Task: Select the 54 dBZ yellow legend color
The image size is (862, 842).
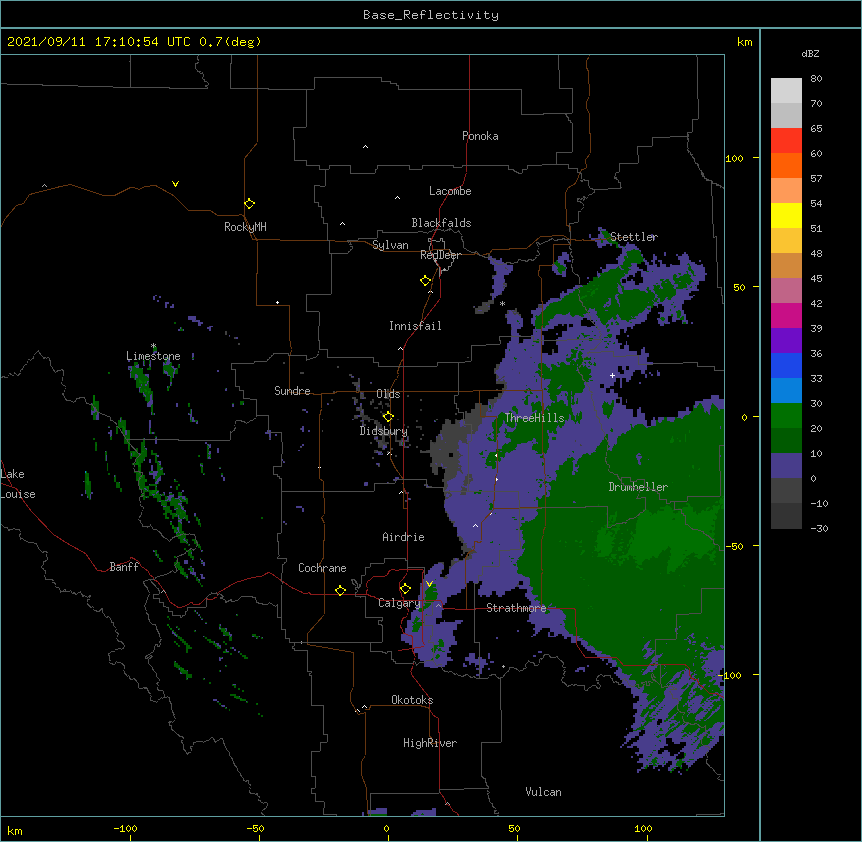Action: click(x=786, y=215)
